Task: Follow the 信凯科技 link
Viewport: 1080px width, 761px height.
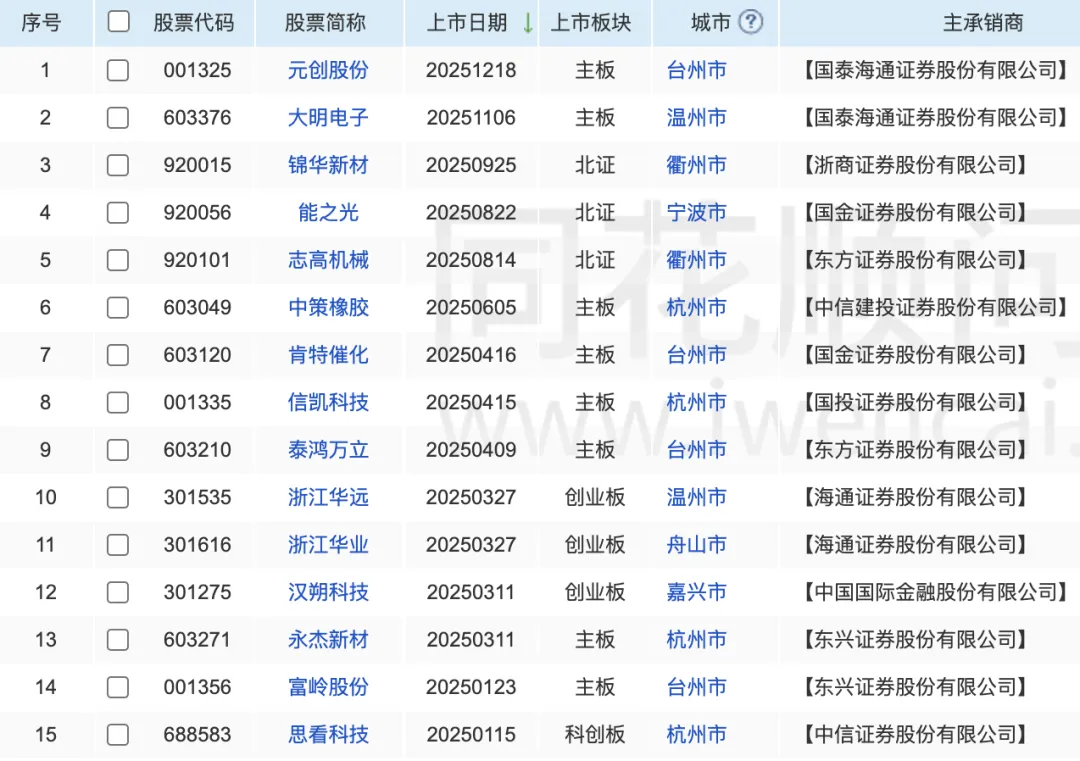Action: (x=328, y=402)
